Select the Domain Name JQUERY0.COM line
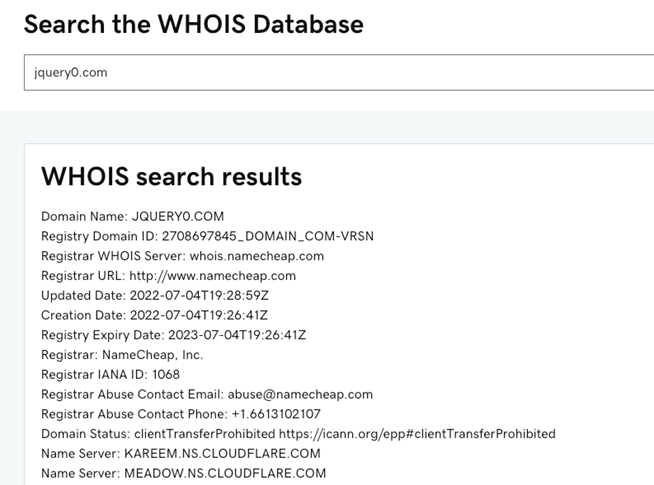 click(x=133, y=216)
